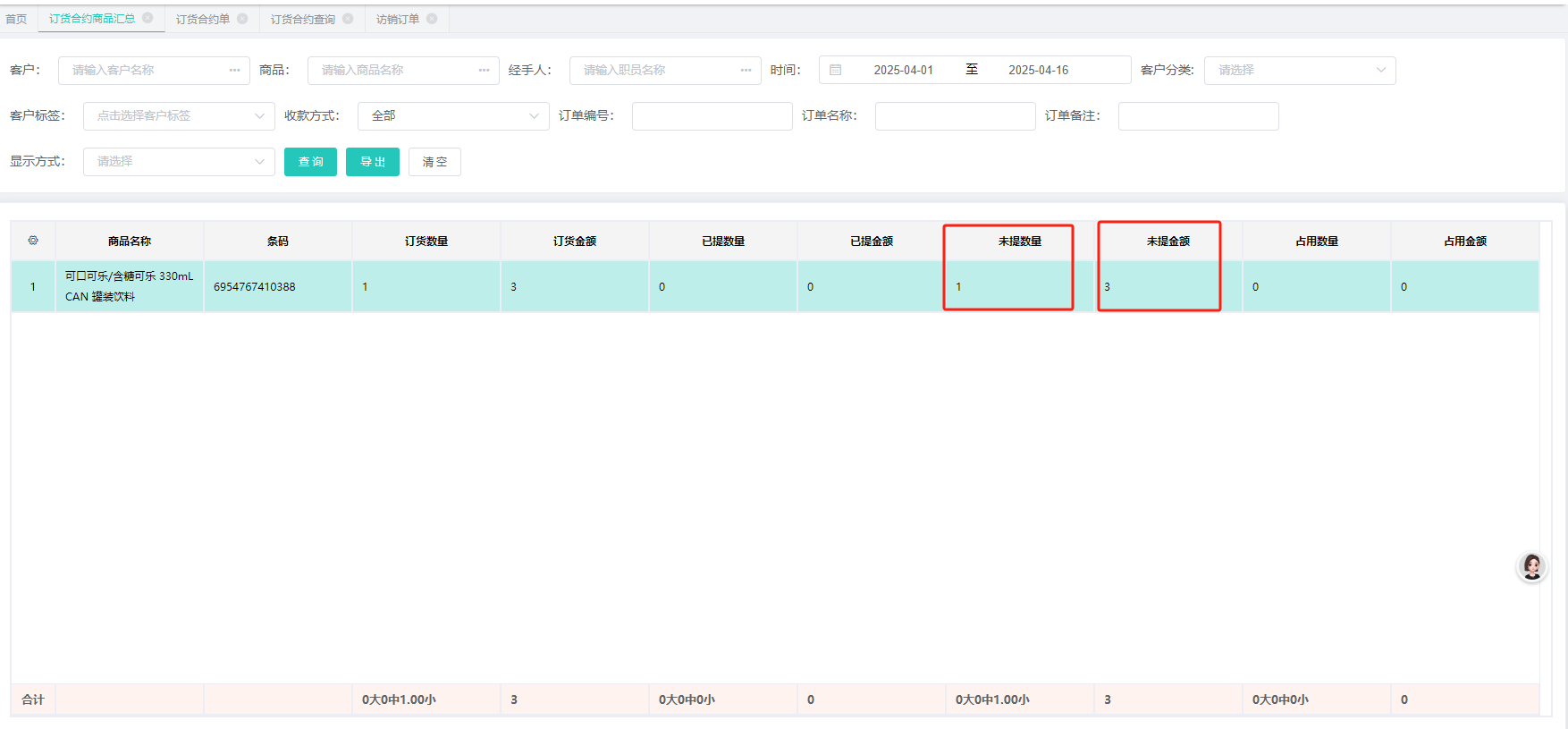
Task: Close the 订货合约商品汇总 tab
Action: [x=148, y=18]
